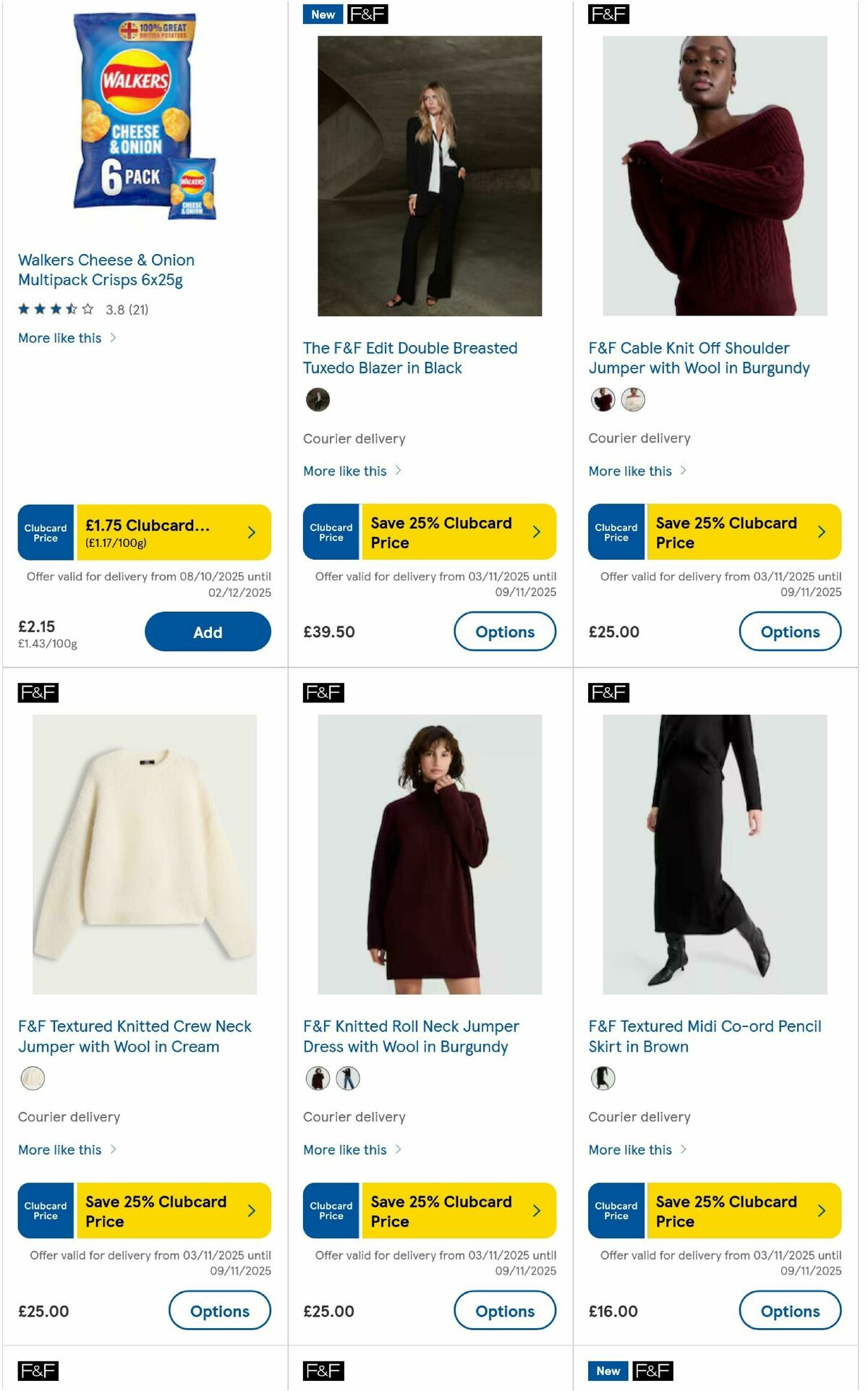Open Options for the cable knit jumper

790,631
